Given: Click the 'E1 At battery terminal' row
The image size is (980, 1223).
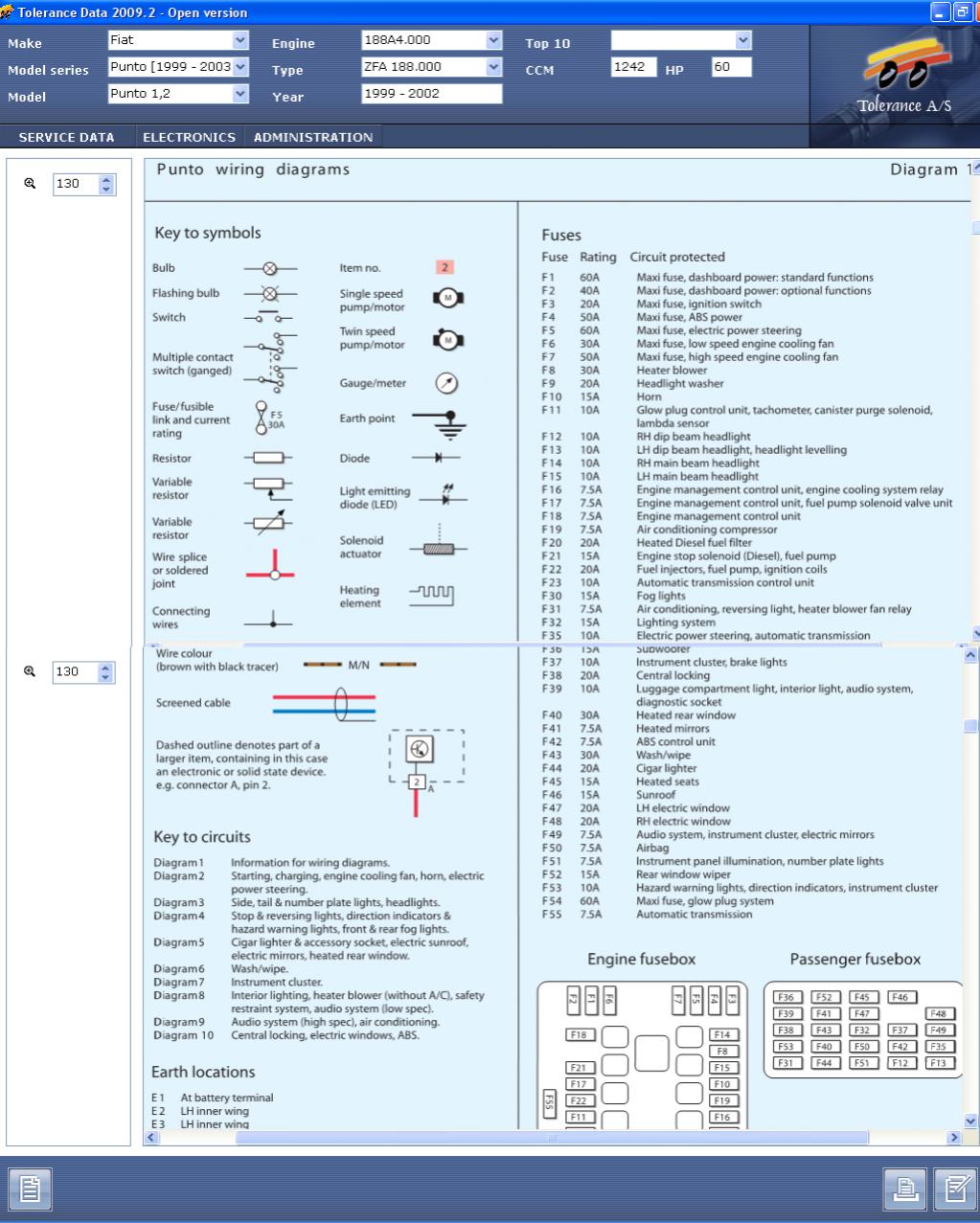Looking at the screenshot, I should 213,1098.
